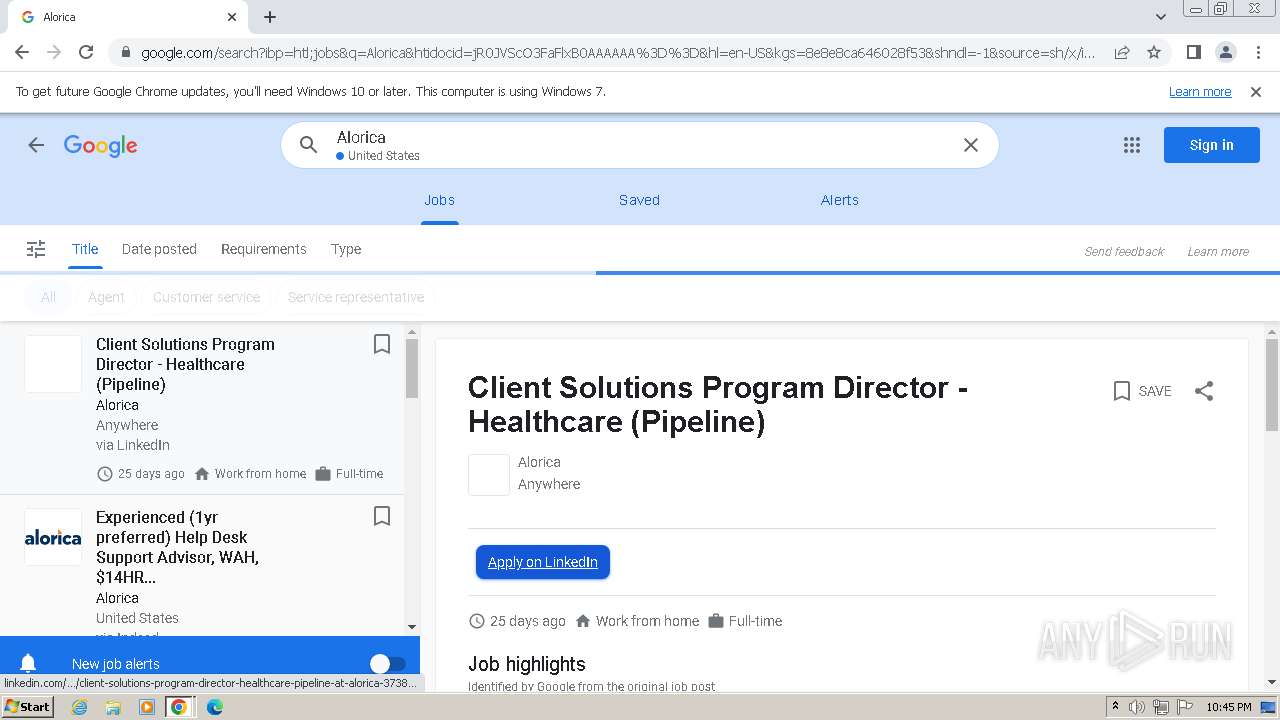This screenshot has width=1280, height=720.
Task: Dismiss the Chrome update notice
Action: coord(1256,92)
